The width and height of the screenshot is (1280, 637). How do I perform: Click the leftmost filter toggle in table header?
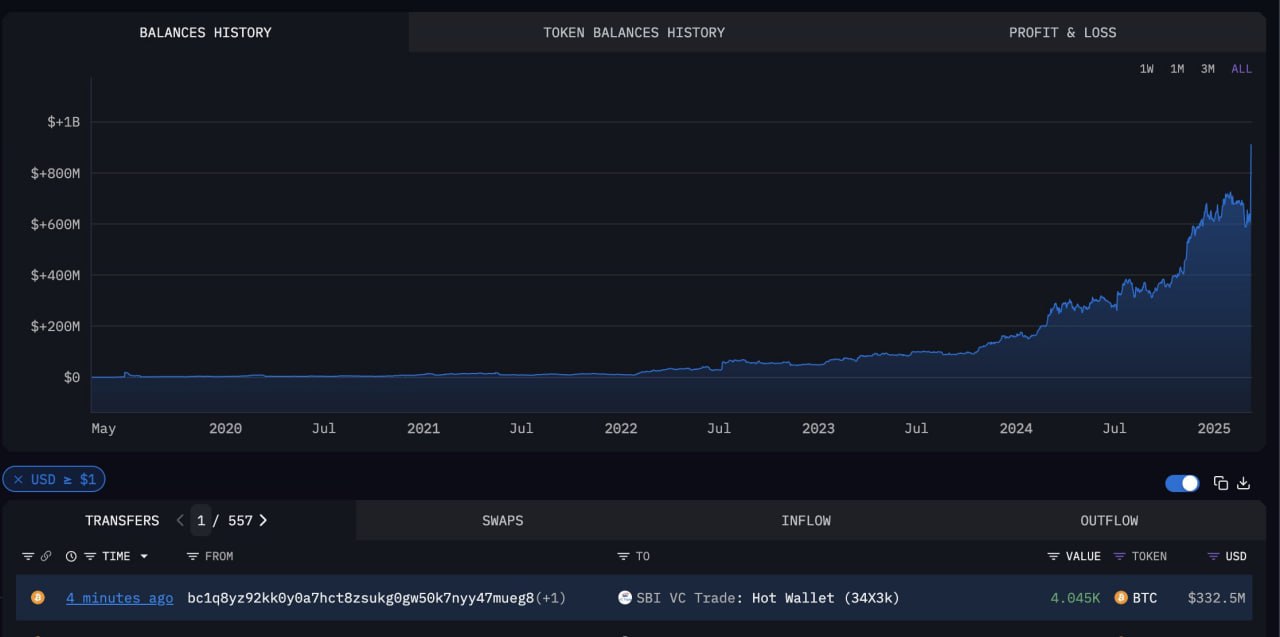[x=28, y=557]
